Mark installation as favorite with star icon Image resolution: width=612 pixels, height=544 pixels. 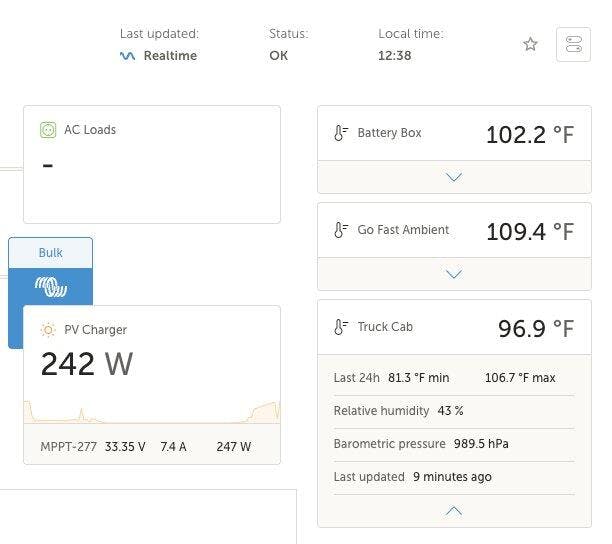click(530, 44)
